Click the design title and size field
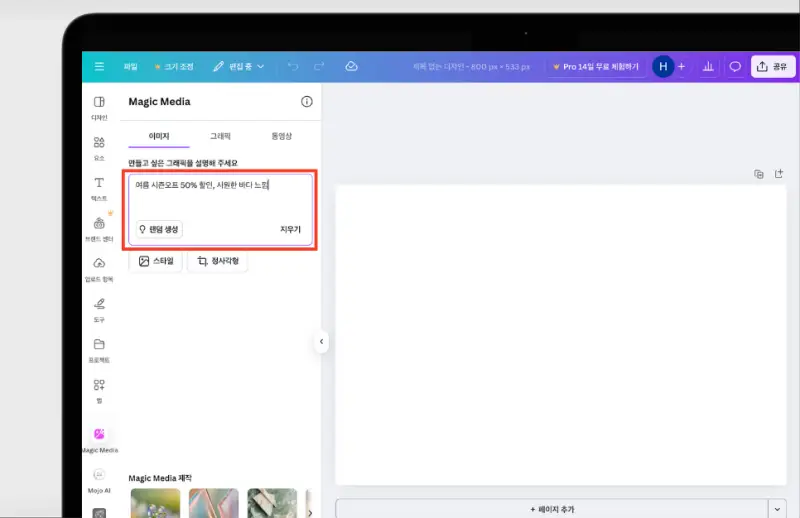This screenshot has width=800, height=518. click(x=471, y=67)
